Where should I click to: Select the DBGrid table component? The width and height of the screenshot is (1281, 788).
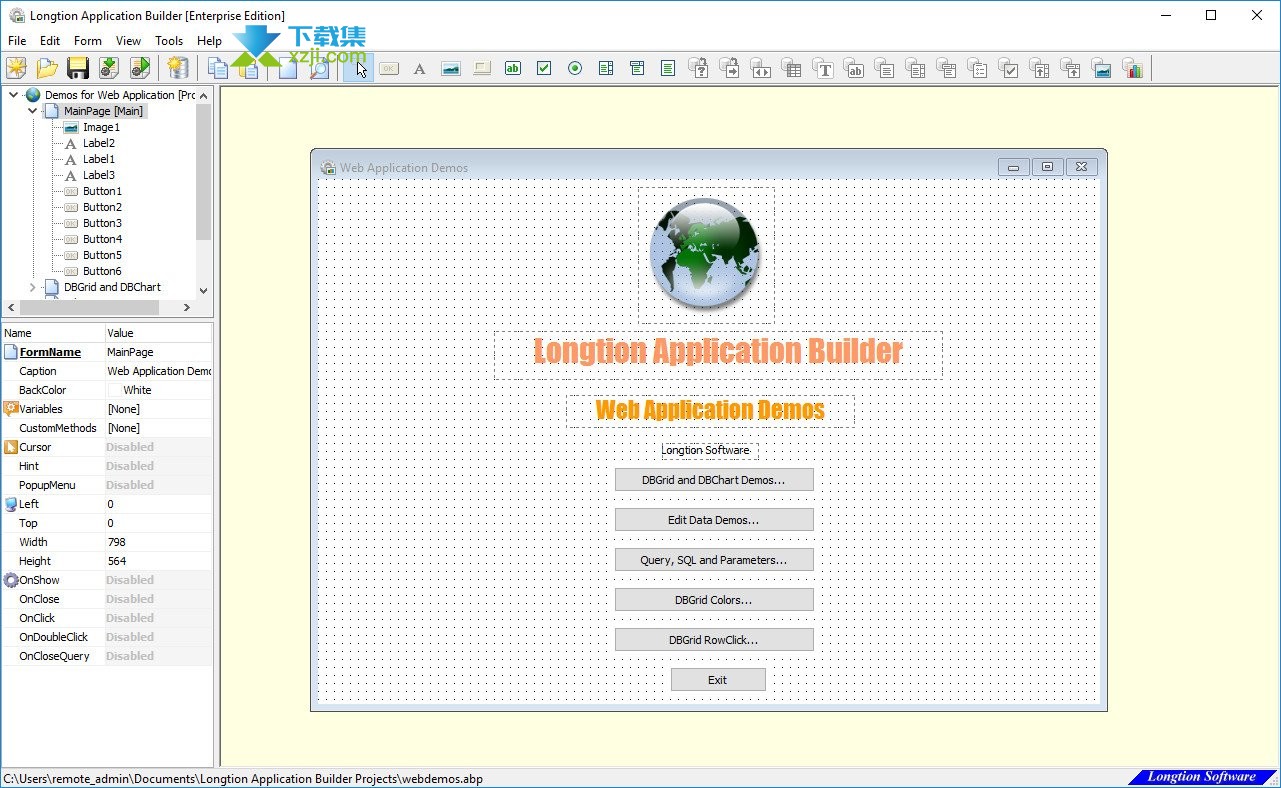792,68
